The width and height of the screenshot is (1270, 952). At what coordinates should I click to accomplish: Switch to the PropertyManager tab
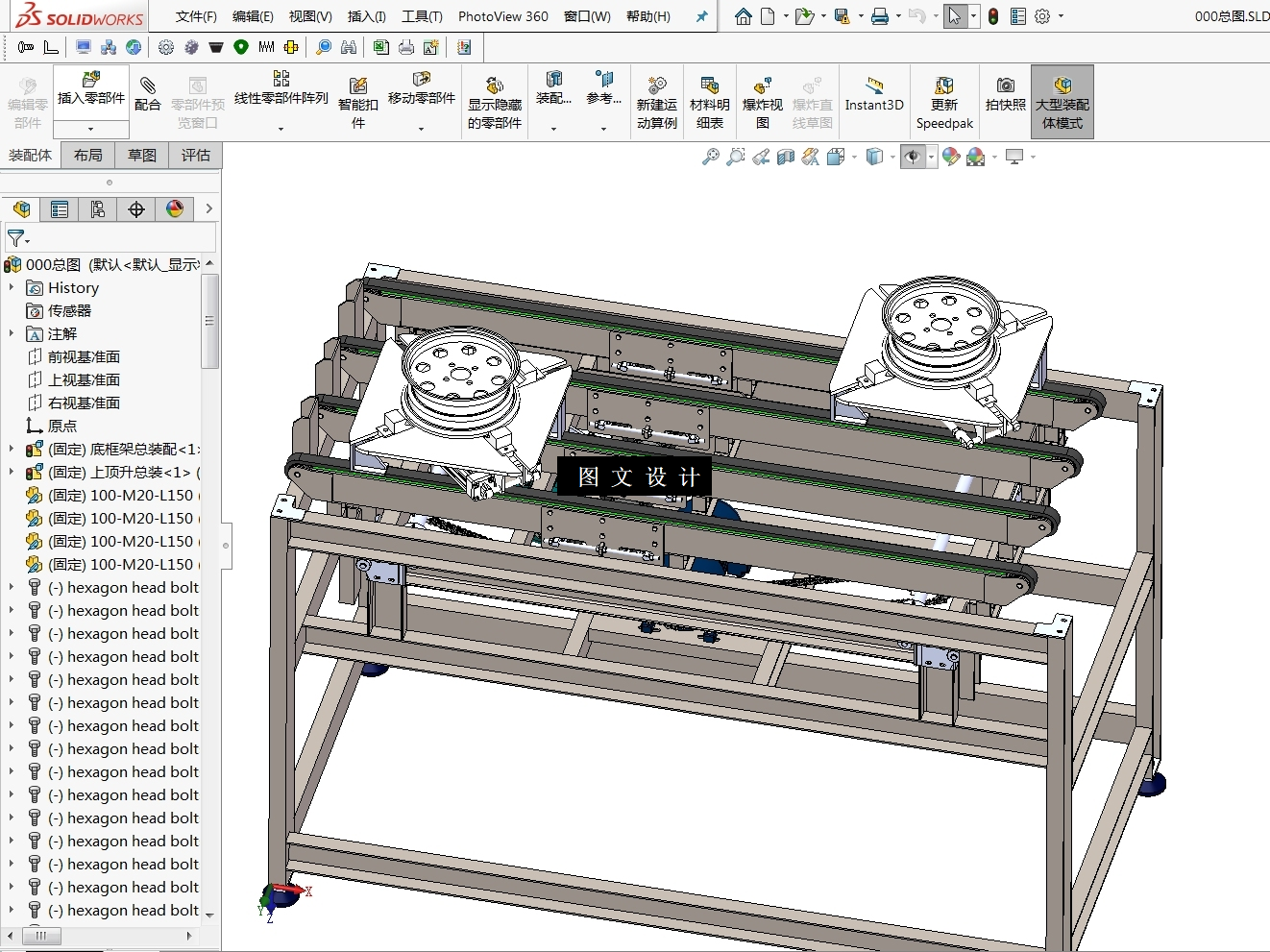[60, 208]
